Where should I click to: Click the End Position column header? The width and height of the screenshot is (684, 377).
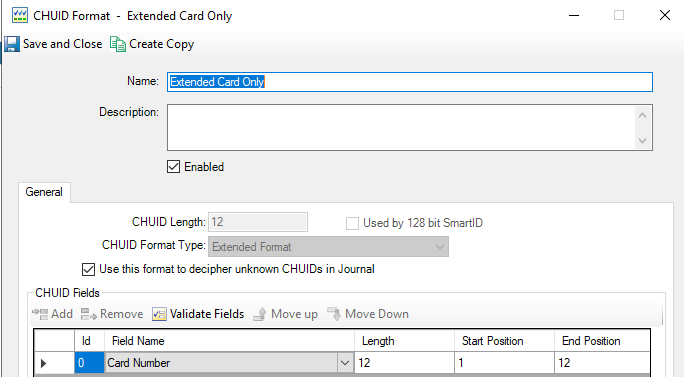(x=602, y=341)
